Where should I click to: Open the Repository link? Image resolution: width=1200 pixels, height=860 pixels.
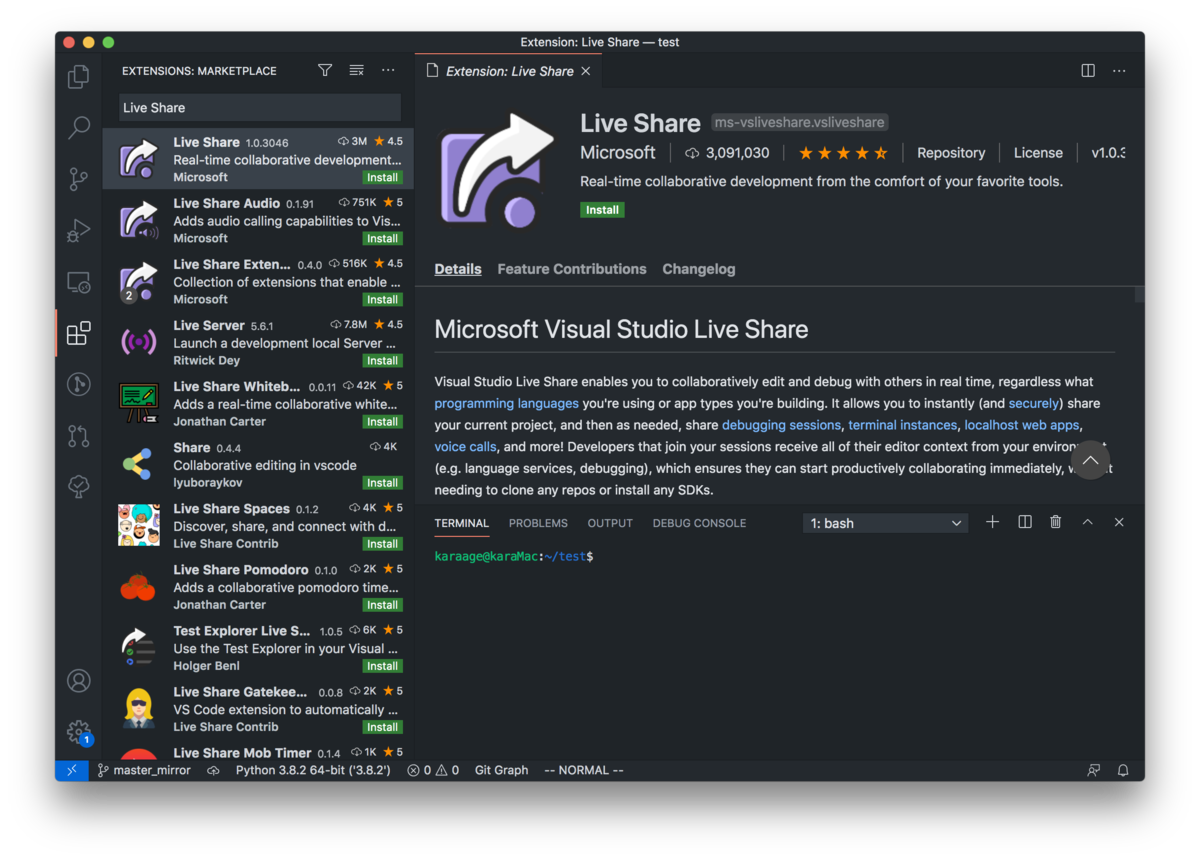pos(951,153)
